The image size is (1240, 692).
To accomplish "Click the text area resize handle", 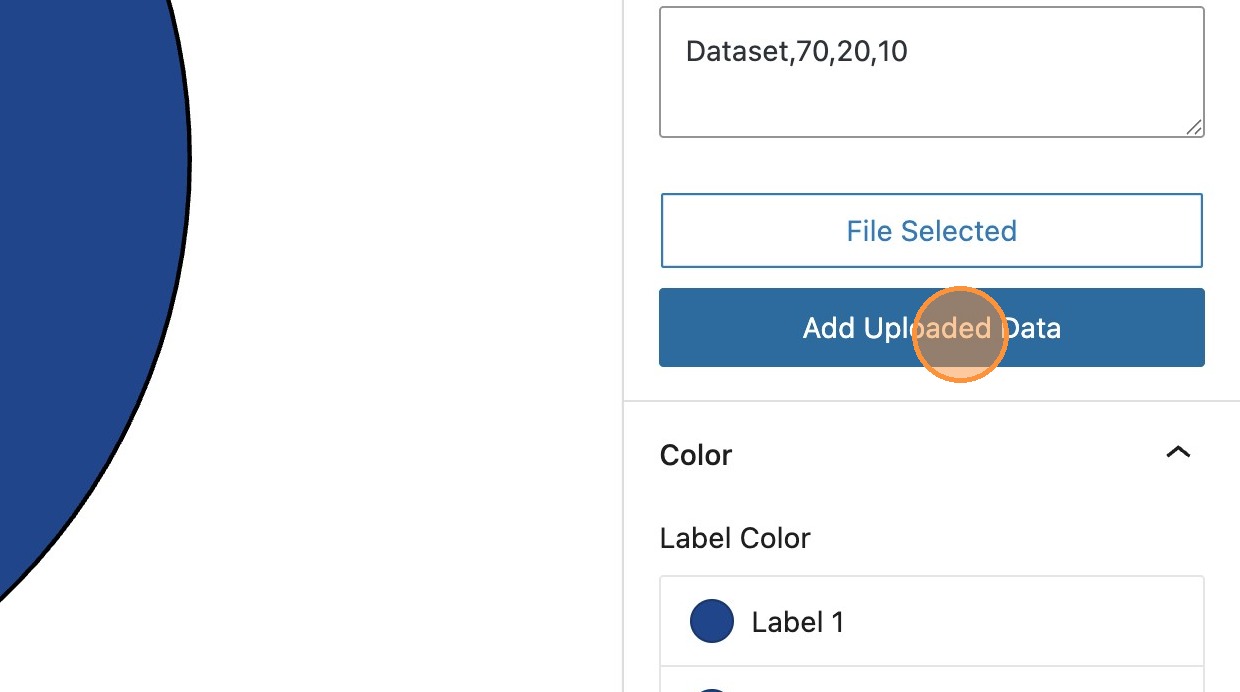I will [x=1194, y=127].
